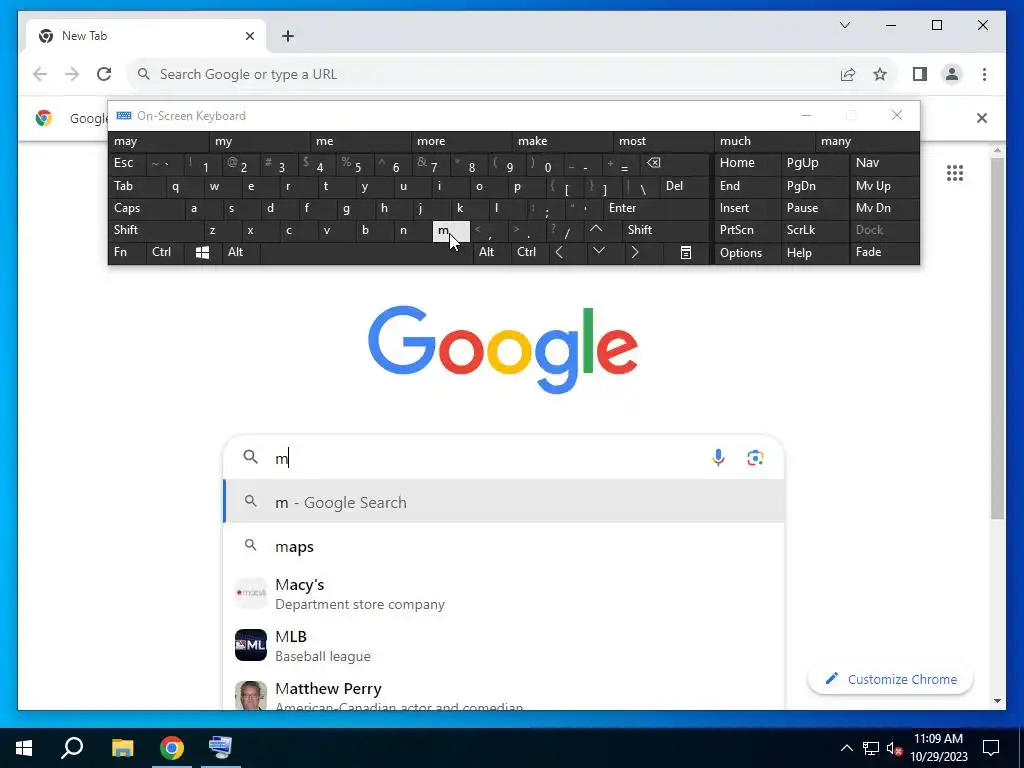Viewport: 1024px width, 768px height.
Task: Click the Customize Chrome button
Action: click(x=890, y=679)
